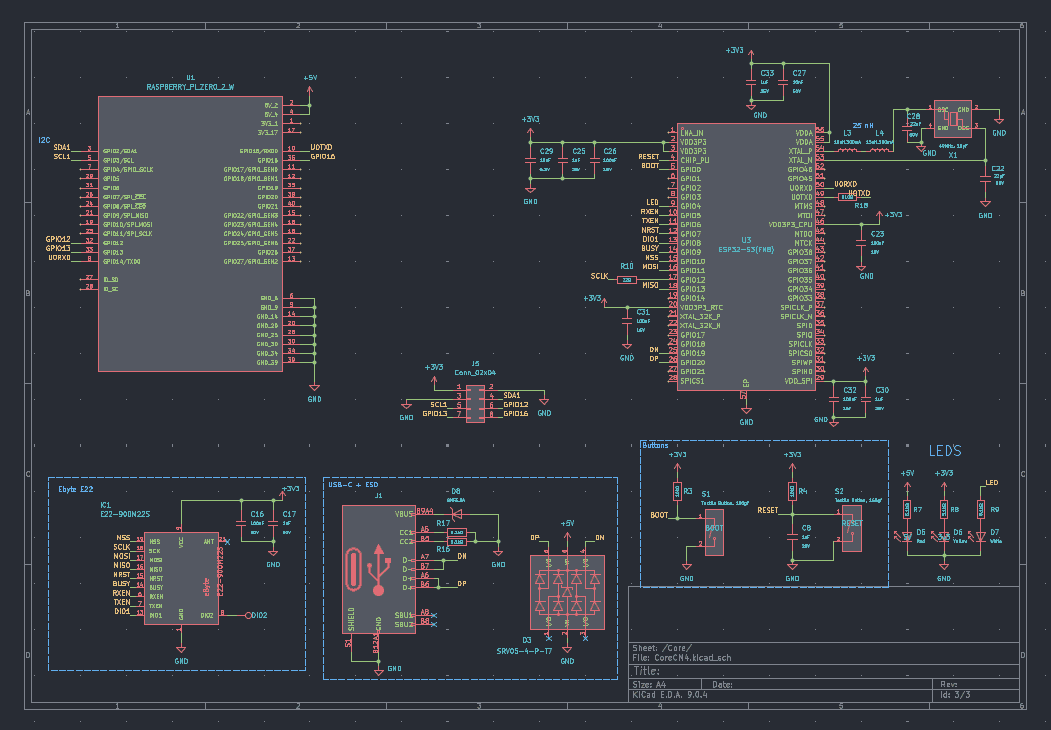Click the BOOT net label near S1
This screenshot has width=1051, height=730.
point(660,515)
